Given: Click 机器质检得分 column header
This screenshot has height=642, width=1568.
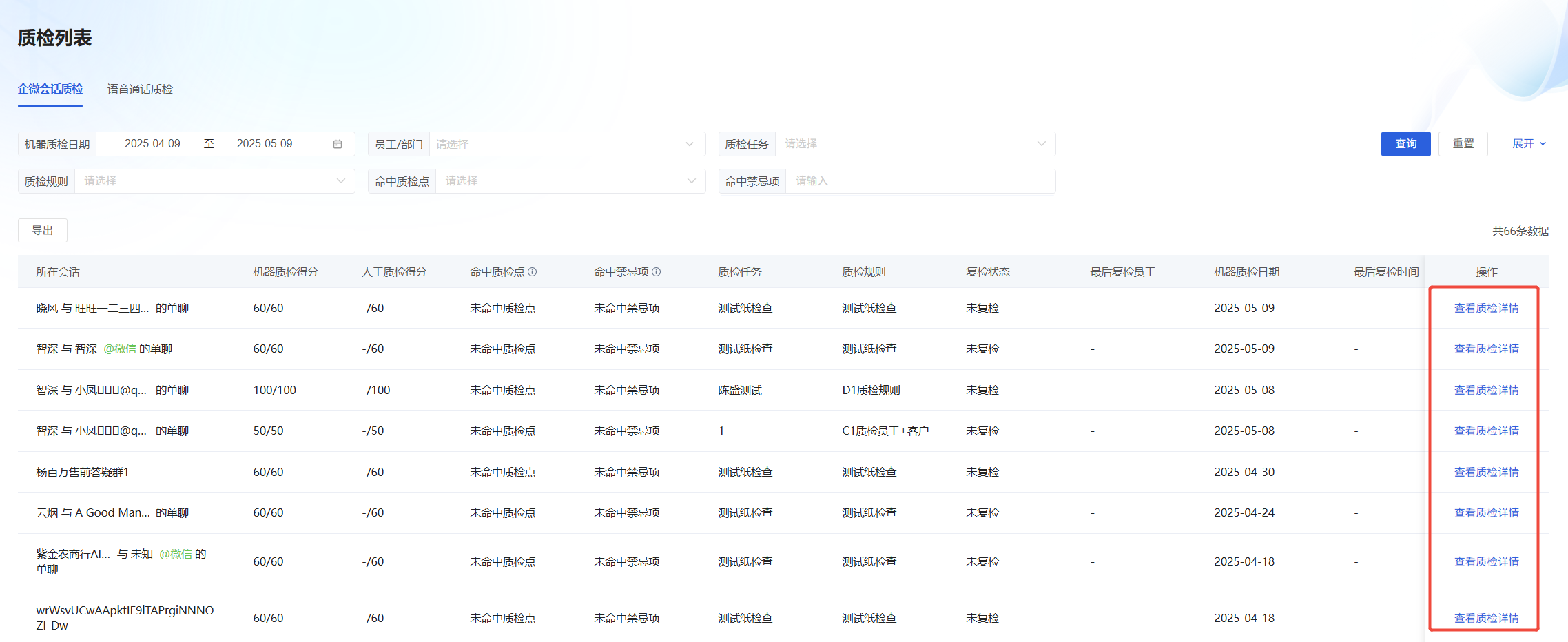Looking at the screenshot, I should (x=286, y=272).
